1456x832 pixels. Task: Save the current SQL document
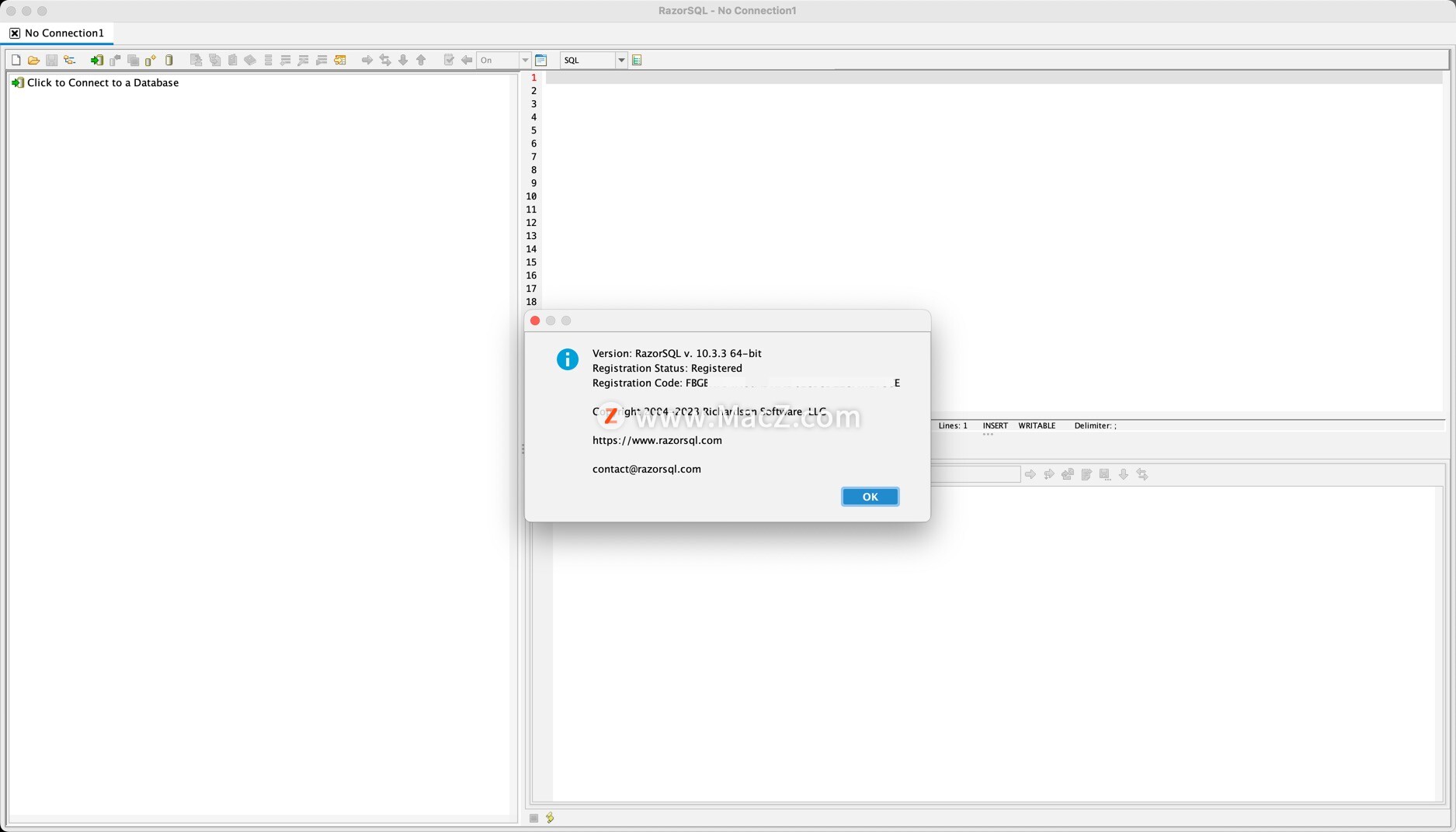click(52, 60)
